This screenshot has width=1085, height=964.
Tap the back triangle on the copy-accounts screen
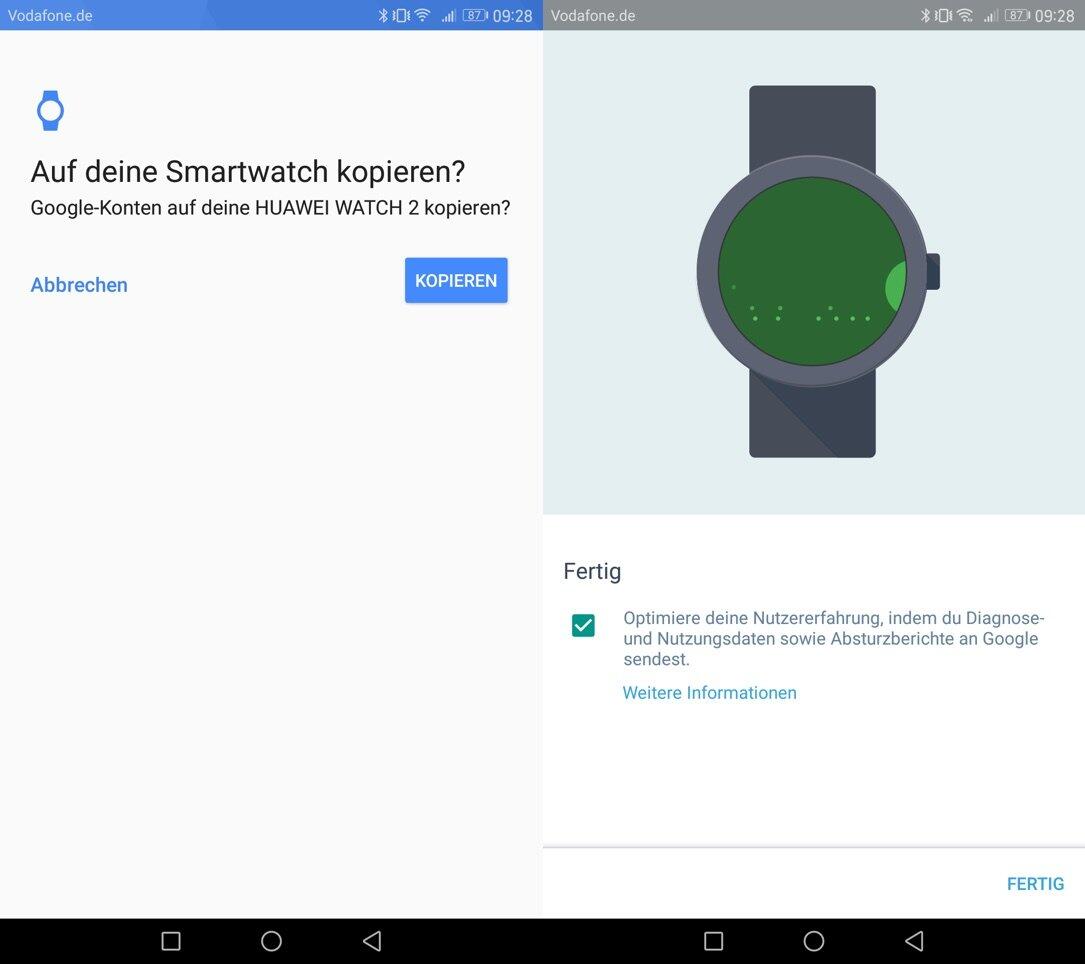pyautogui.click(x=372, y=941)
